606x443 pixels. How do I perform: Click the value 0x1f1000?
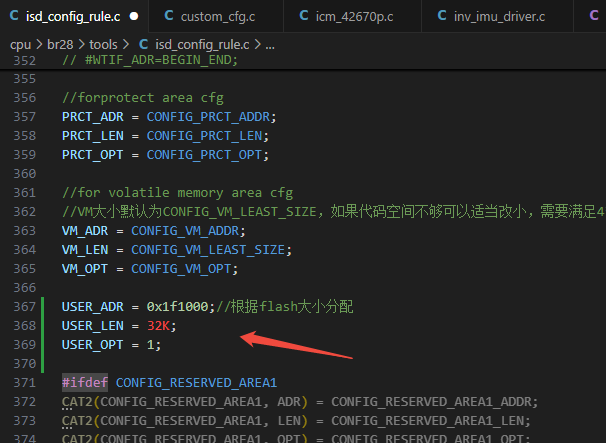click(177, 307)
